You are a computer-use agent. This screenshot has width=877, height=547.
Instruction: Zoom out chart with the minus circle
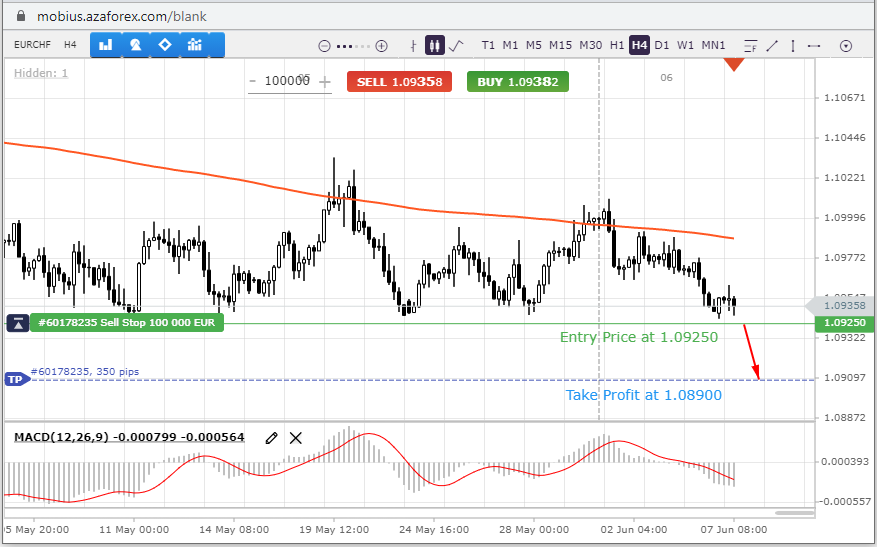click(324, 46)
